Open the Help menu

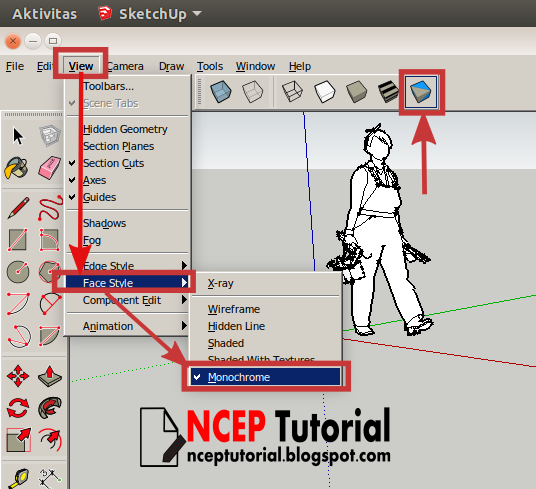(x=300, y=66)
